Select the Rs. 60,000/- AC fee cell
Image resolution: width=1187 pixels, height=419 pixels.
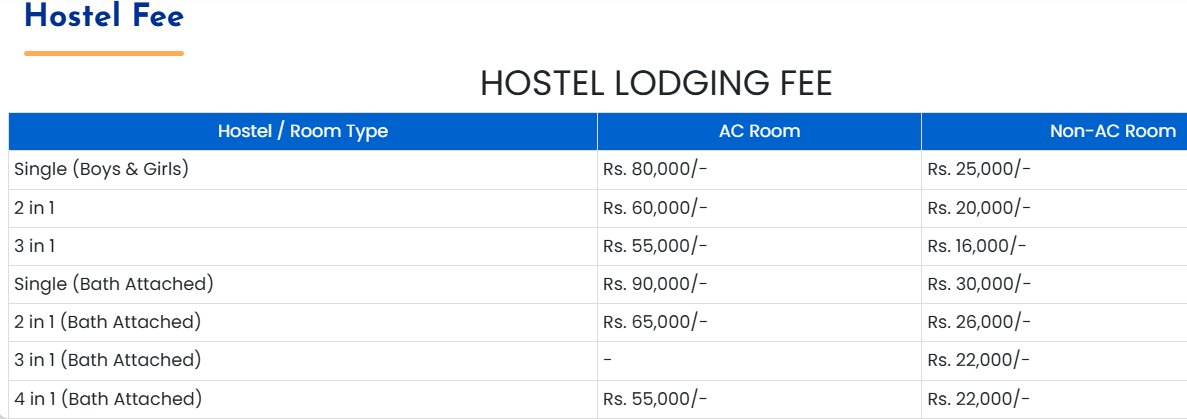tap(655, 208)
